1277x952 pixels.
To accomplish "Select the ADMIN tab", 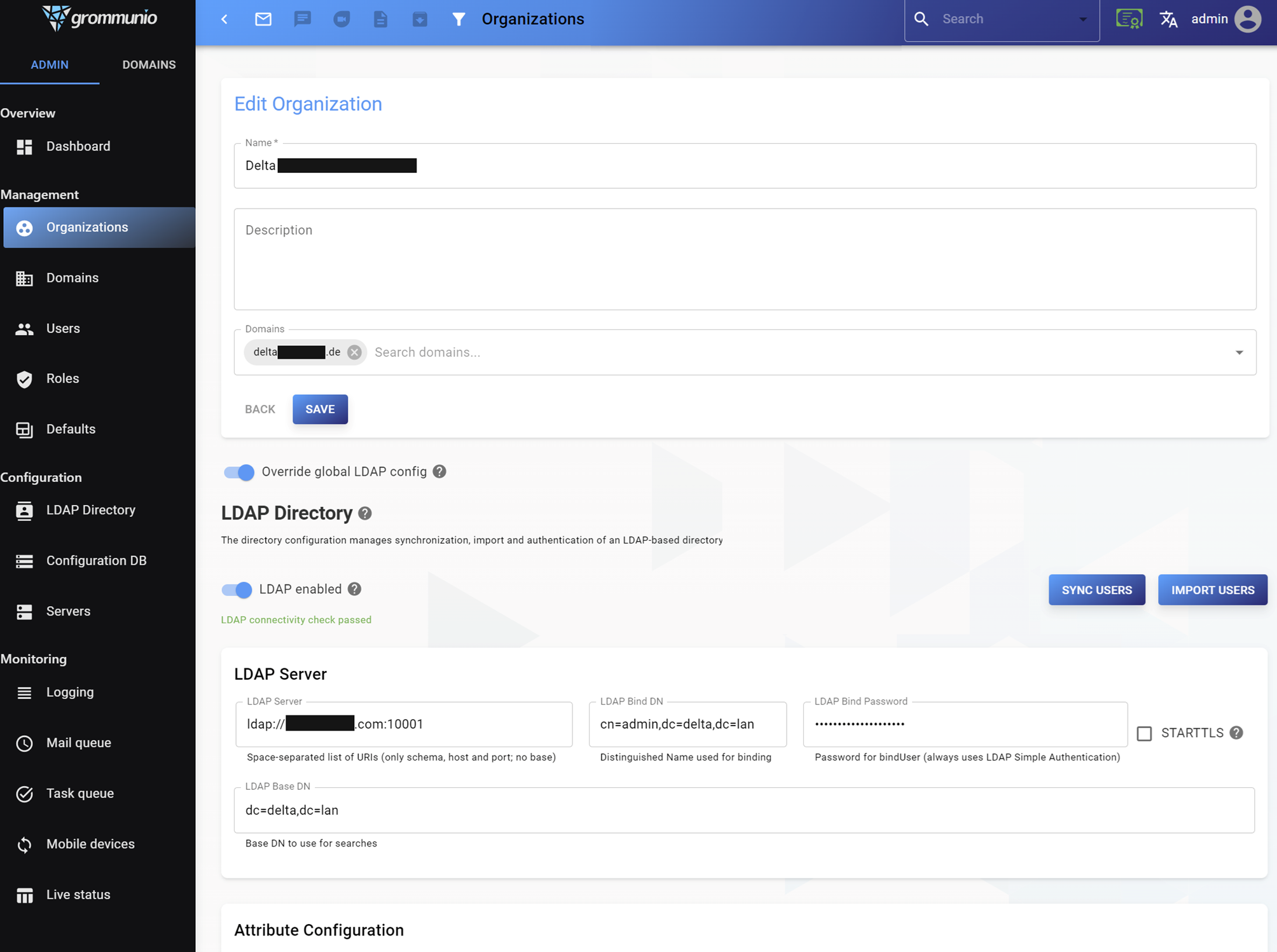I will 50,64.
